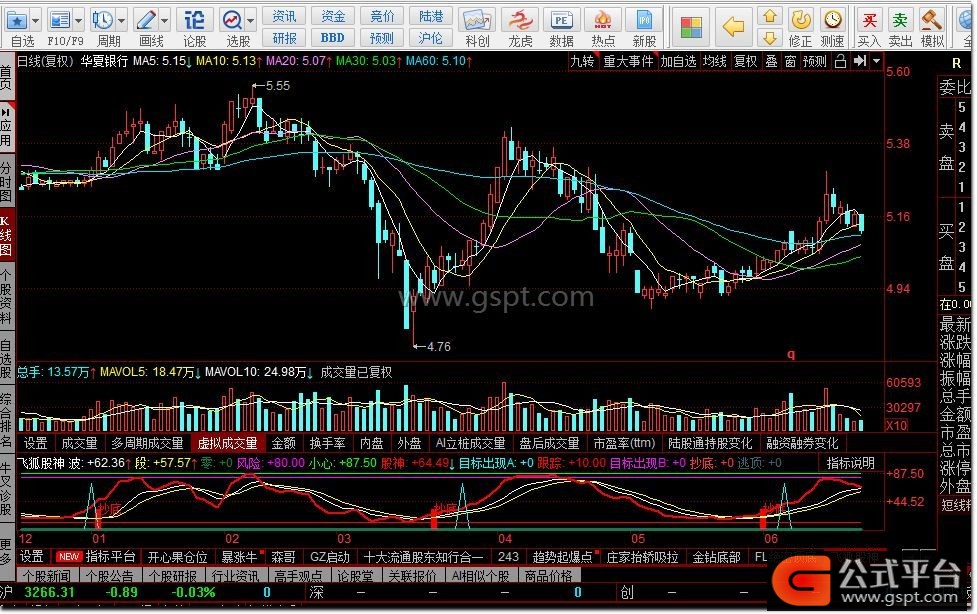Toggle 复权 price adjustment
Viewport: 977px width, 614px height.
745,61
